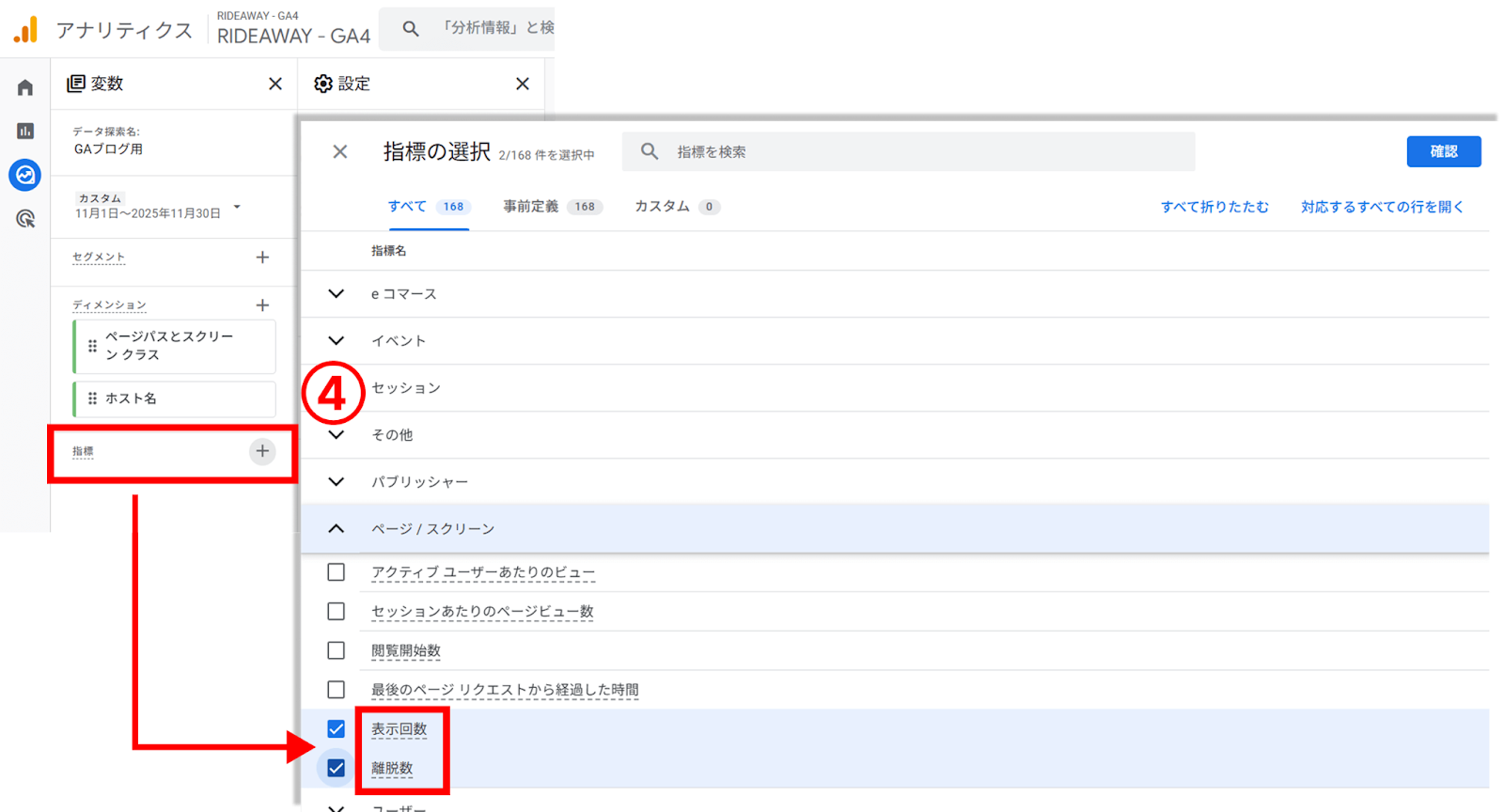Click the 設定 gear icon
Viewport: 1504px width, 812px height.
(x=323, y=84)
